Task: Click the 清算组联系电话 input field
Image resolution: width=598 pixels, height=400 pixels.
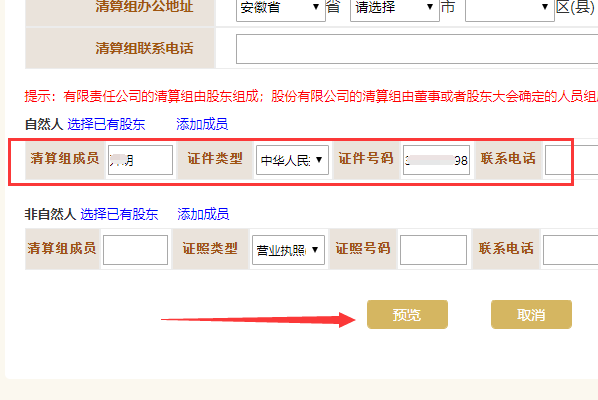Action: (417, 49)
